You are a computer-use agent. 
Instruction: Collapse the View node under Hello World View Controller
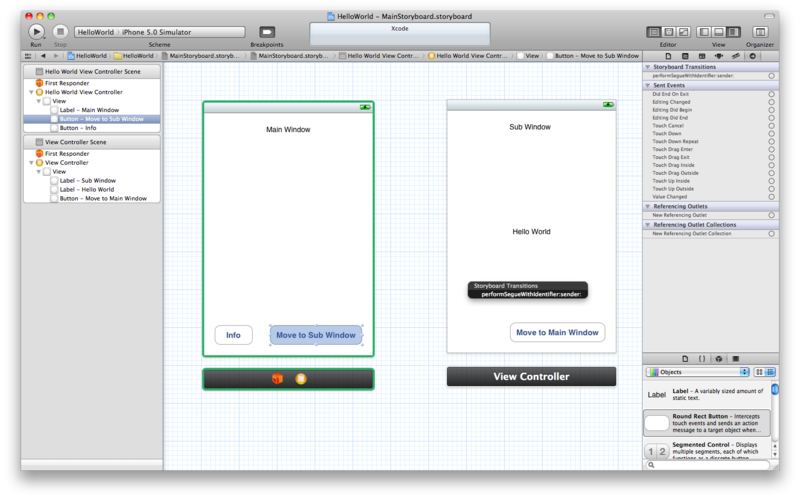click(39, 101)
